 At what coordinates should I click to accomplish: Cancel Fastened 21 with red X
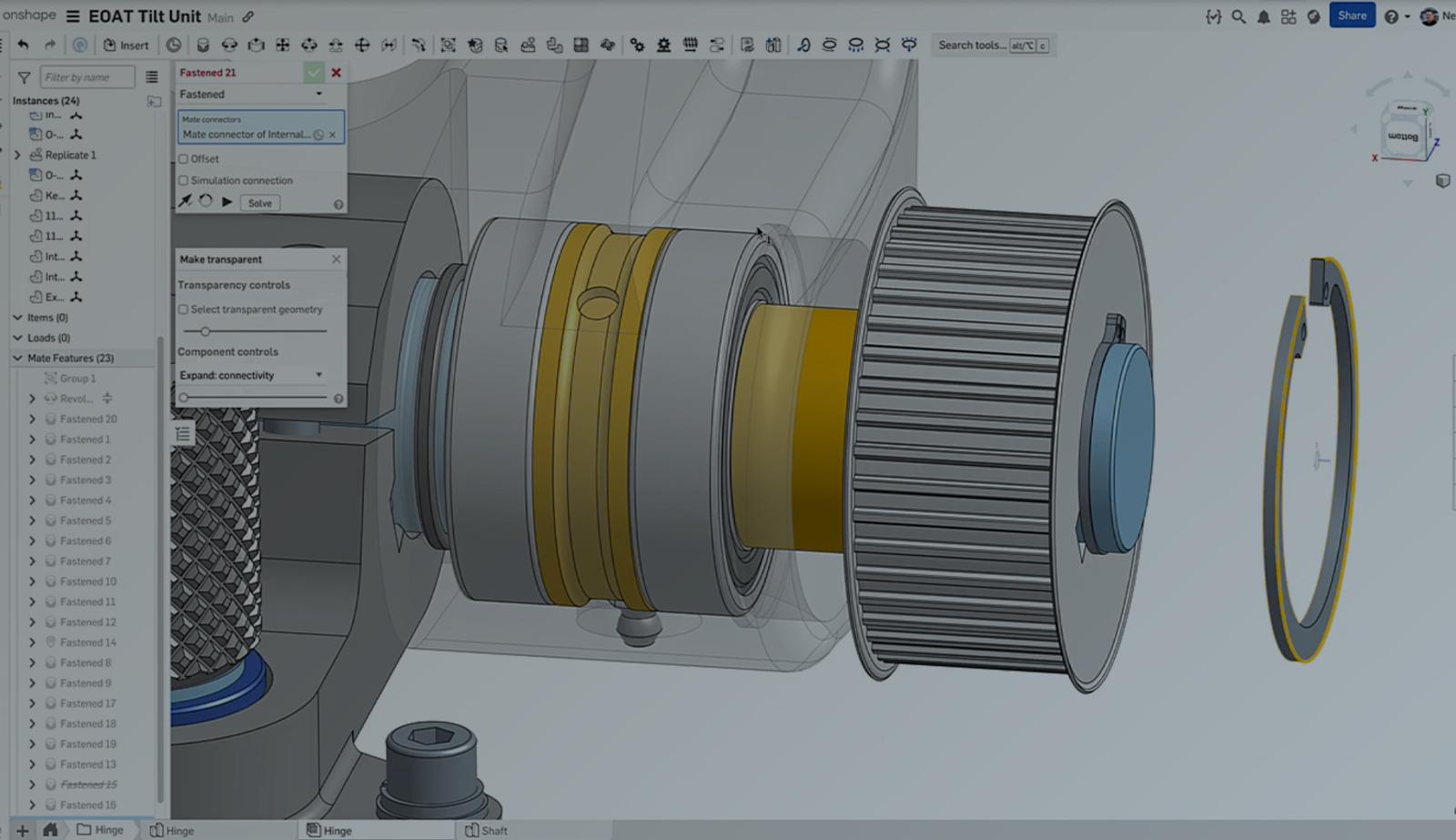pyautogui.click(x=336, y=73)
